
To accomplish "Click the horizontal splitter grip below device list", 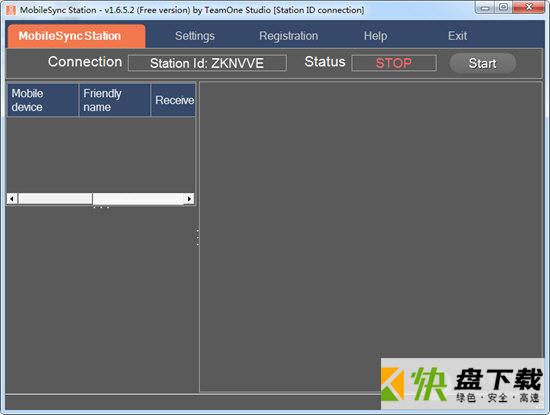I will 101,207.
